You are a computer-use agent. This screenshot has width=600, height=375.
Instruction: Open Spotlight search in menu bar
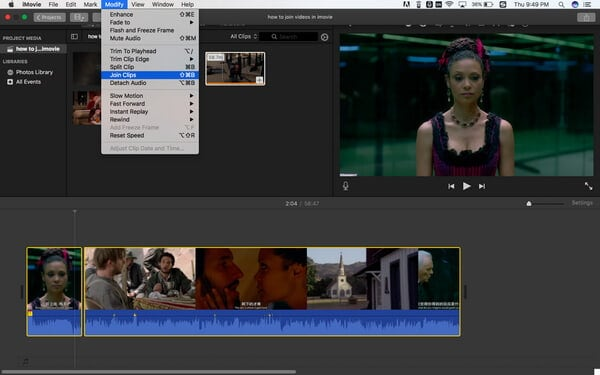tap(561, 5)
